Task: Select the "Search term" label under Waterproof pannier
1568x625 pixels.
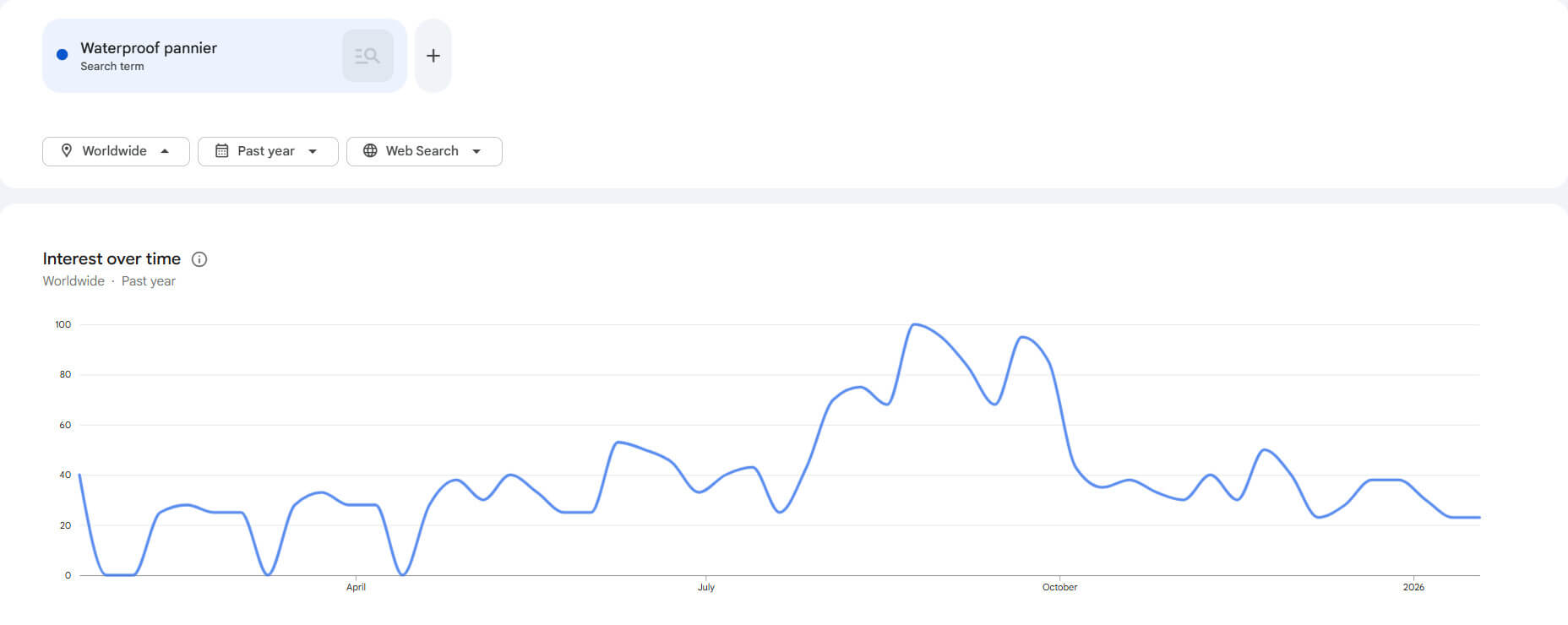Action: [x=112, y=67]
